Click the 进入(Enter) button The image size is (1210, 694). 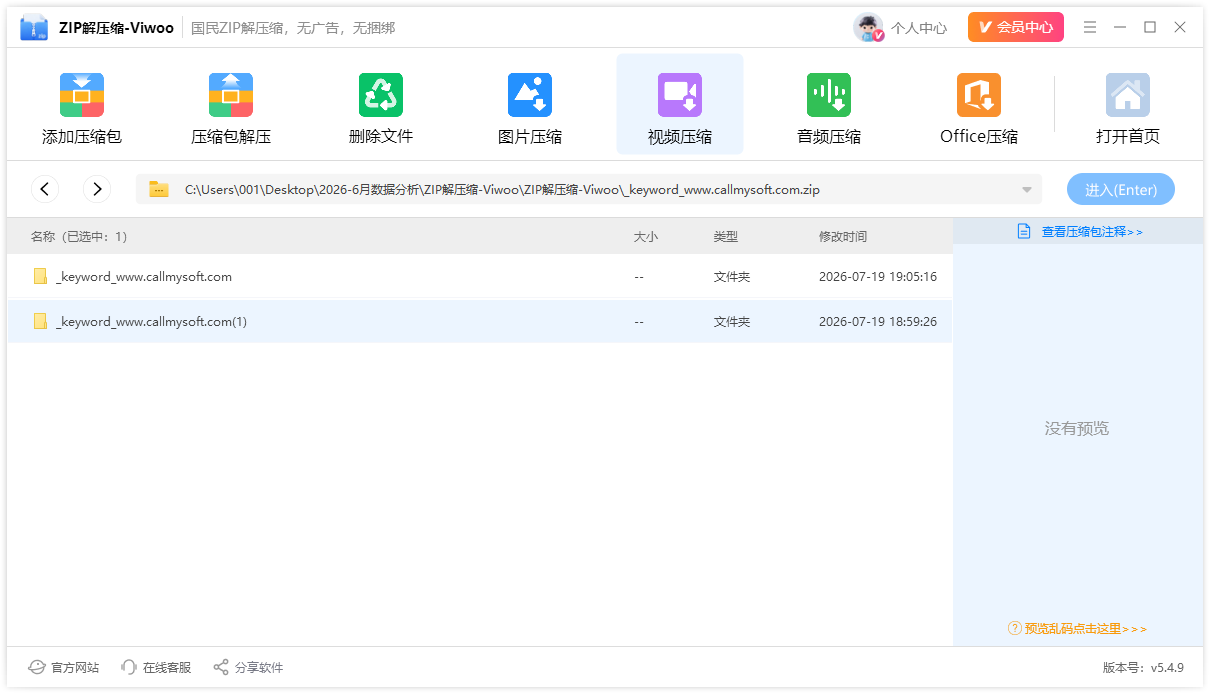[x=1121, y=189]
